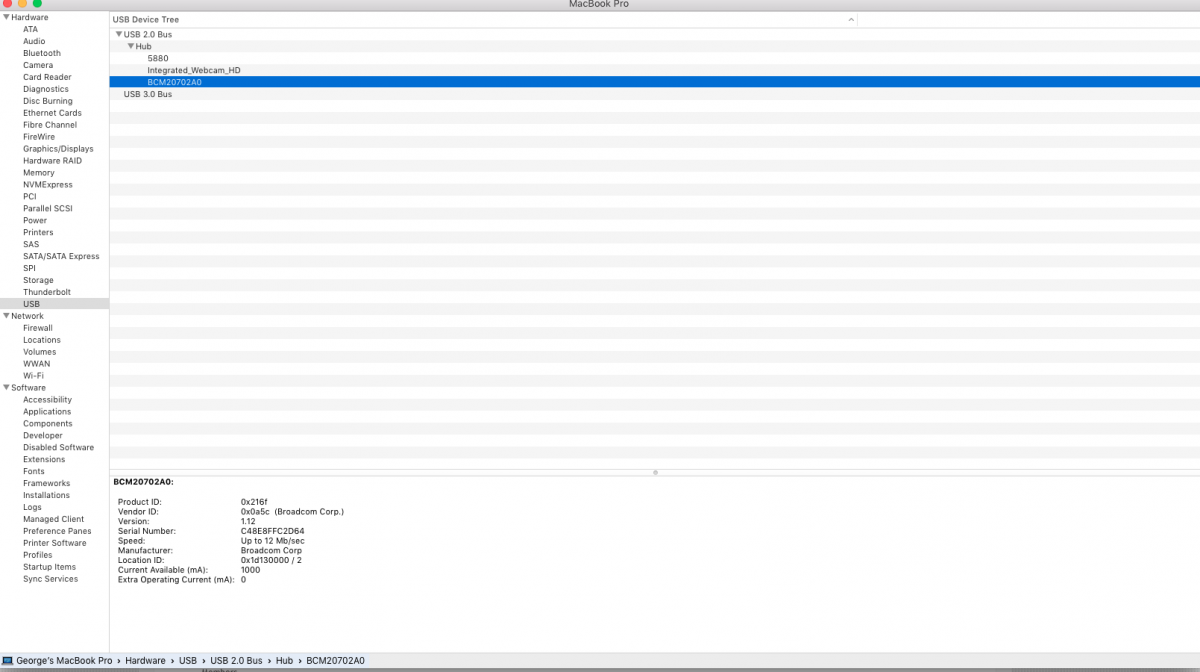Select SPI in the sidebar
Viewport: 1200px width, 672px height.
pos(30,269)
